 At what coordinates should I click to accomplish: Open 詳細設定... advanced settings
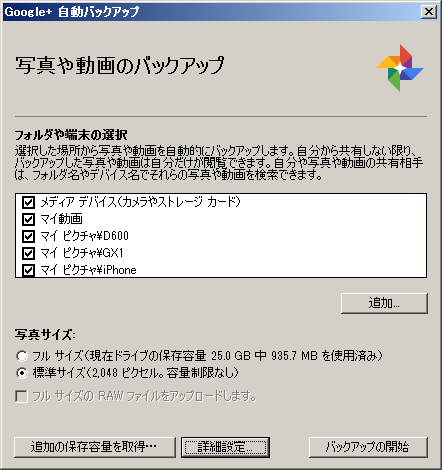[225, 447]
